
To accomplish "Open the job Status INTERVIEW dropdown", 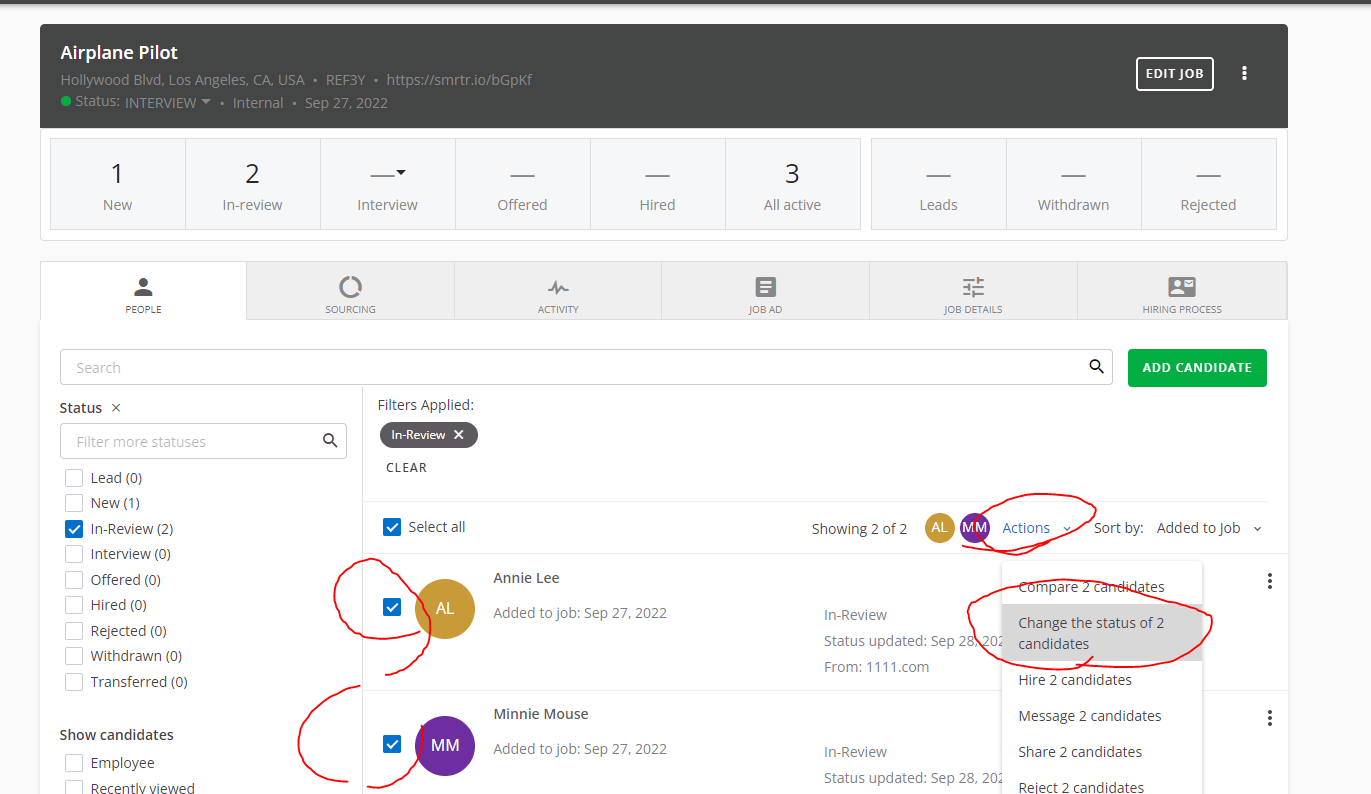I will click(x=168, y=103).
